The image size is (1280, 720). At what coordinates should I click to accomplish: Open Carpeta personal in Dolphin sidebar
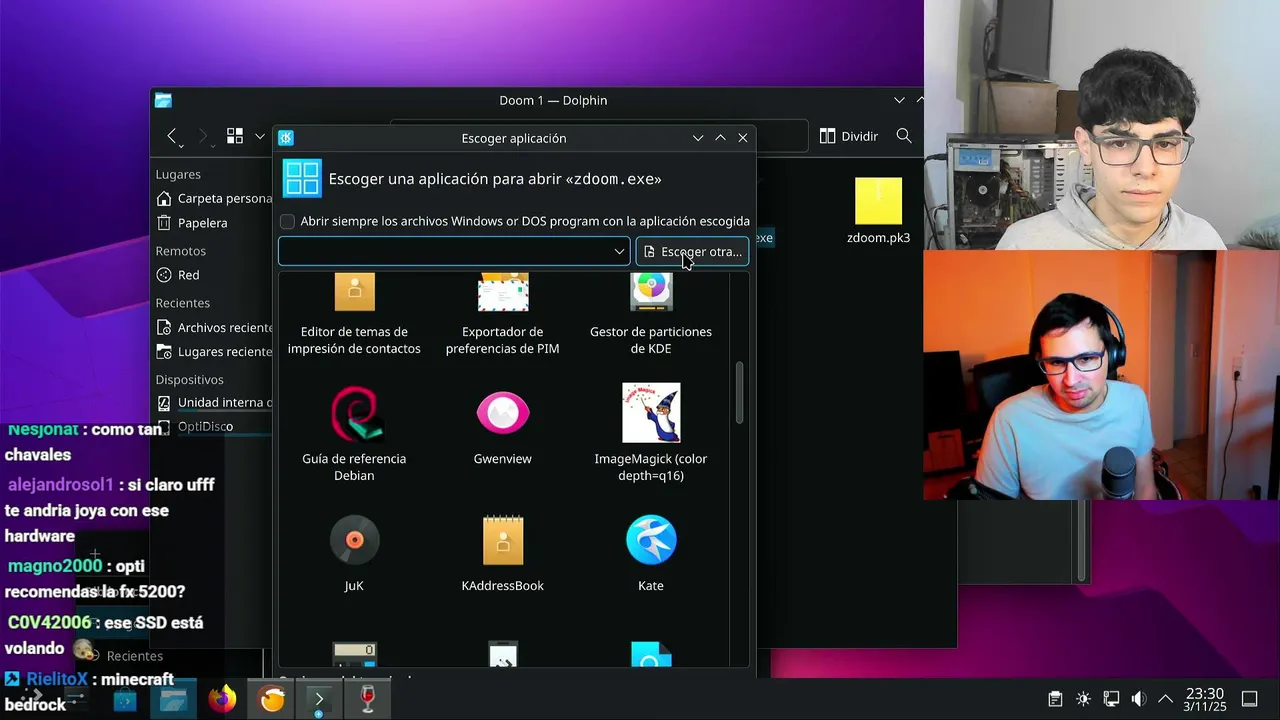pyautogui.click(x=214, y=198)
